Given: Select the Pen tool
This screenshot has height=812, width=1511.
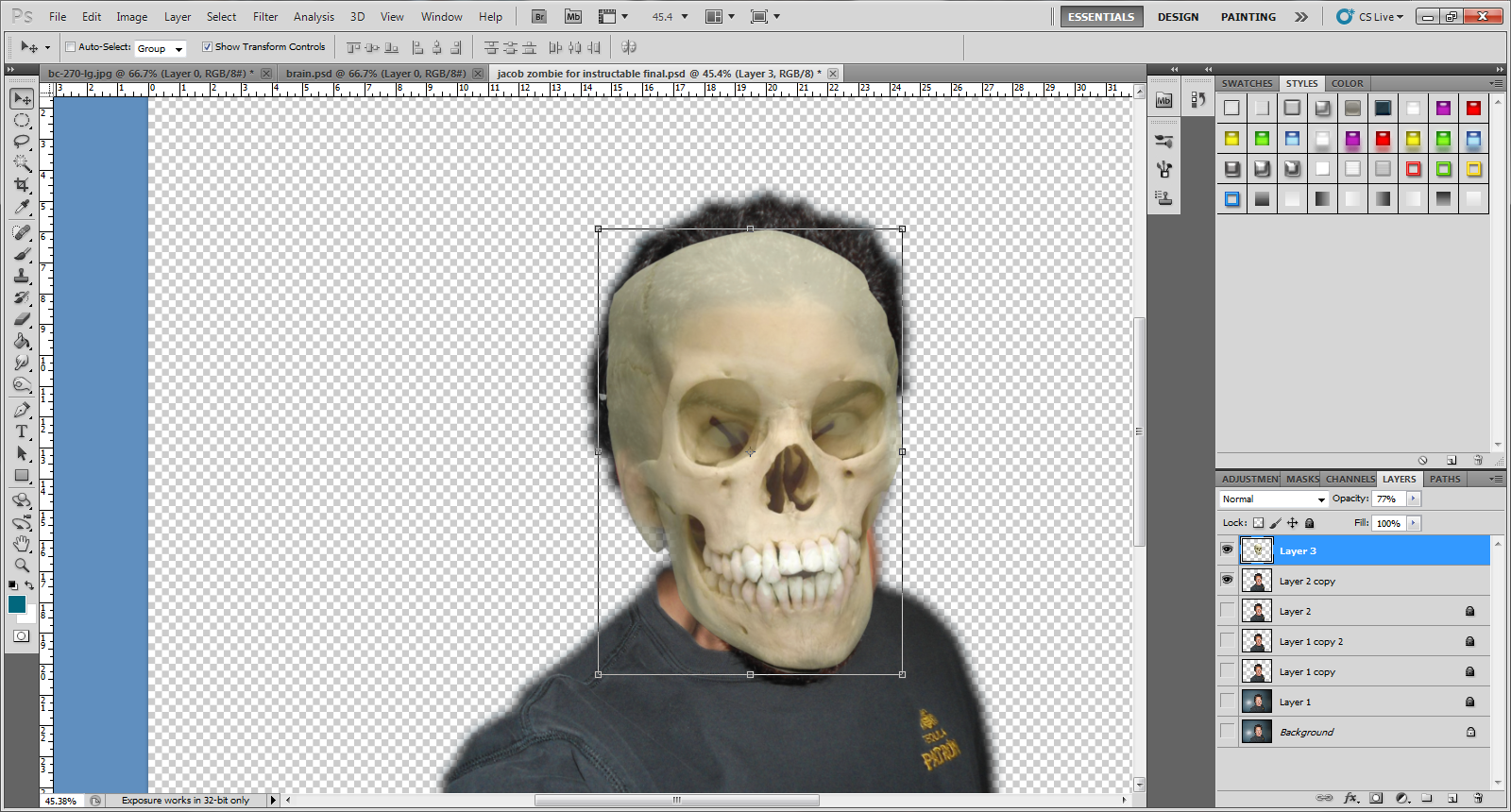Looking at the screenshot, I should pyautogui.click(x=23, y=410).
